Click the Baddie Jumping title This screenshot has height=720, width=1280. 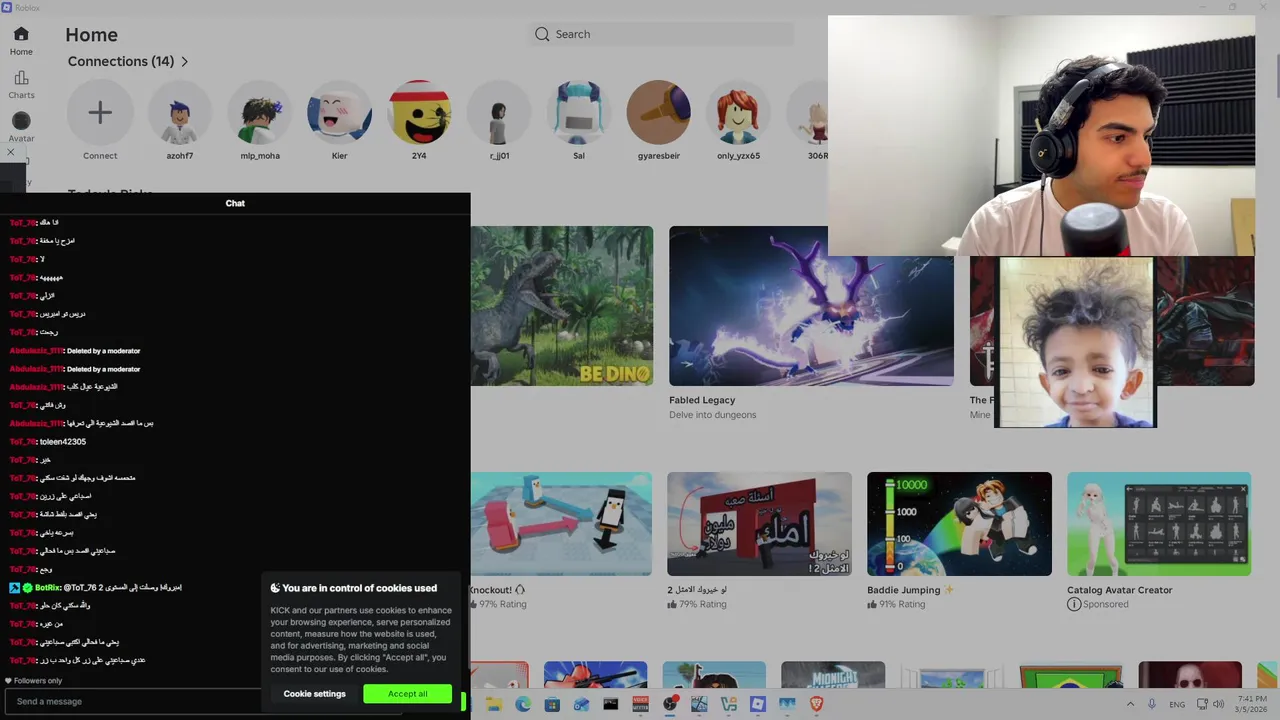(903, 590)
